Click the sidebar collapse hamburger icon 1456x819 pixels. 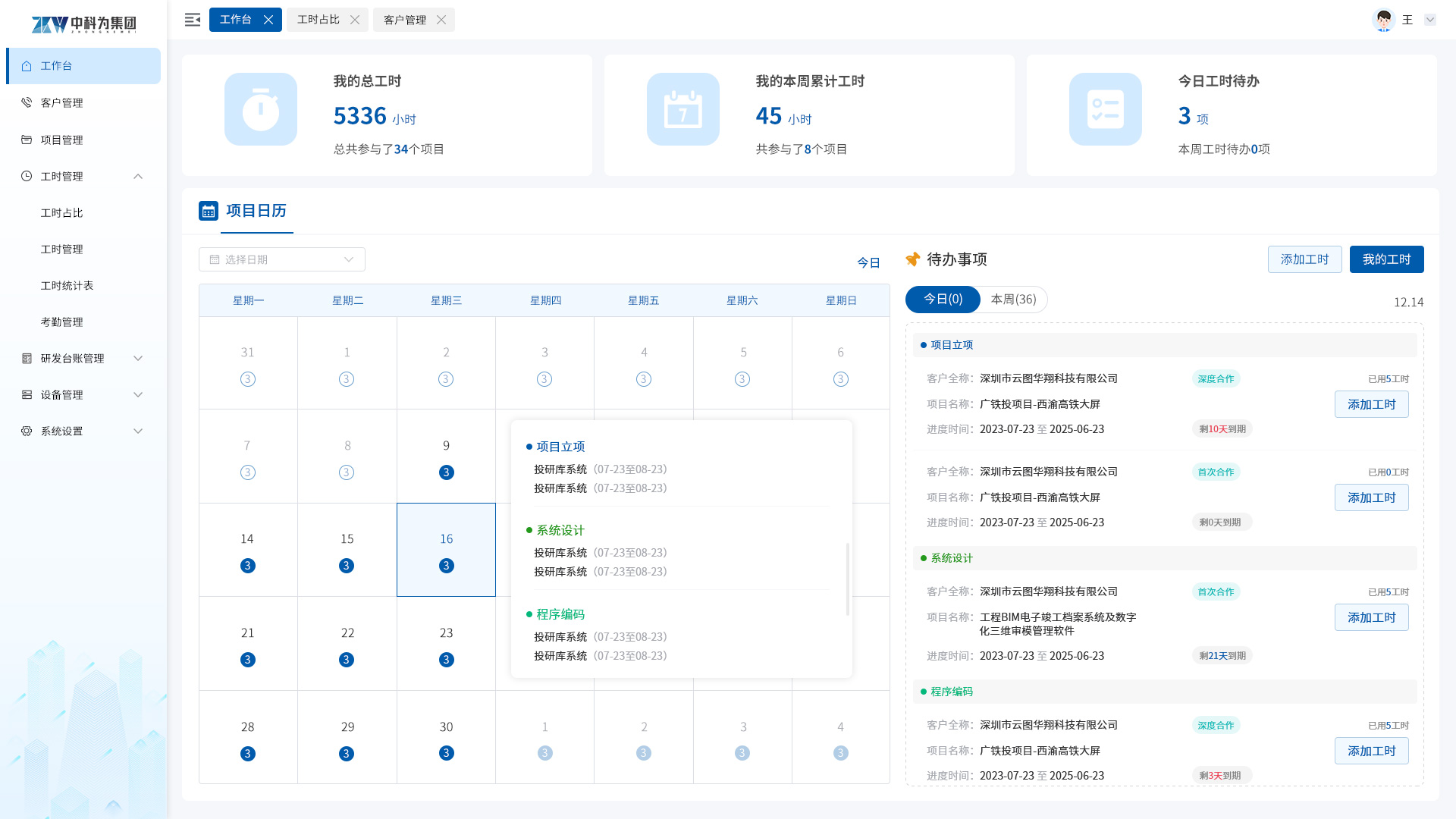click(x=193, y=20)
